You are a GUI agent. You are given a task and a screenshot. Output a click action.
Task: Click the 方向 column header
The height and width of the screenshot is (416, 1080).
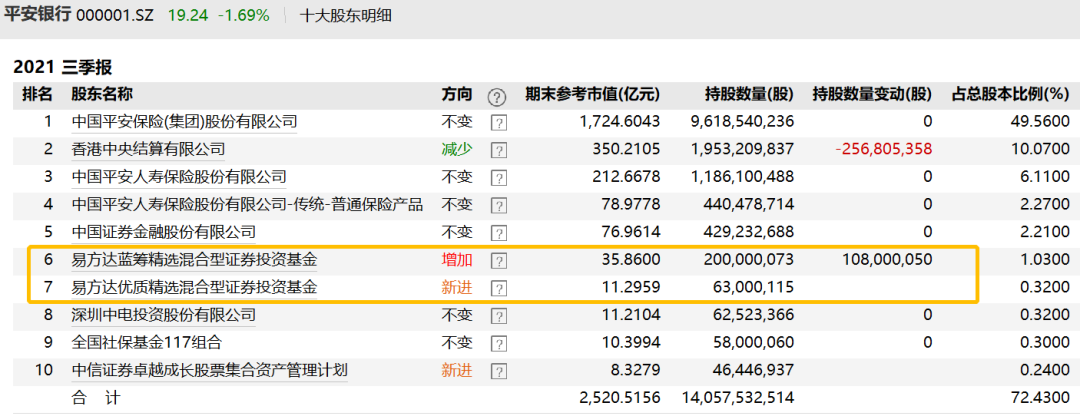click(457, 94)
